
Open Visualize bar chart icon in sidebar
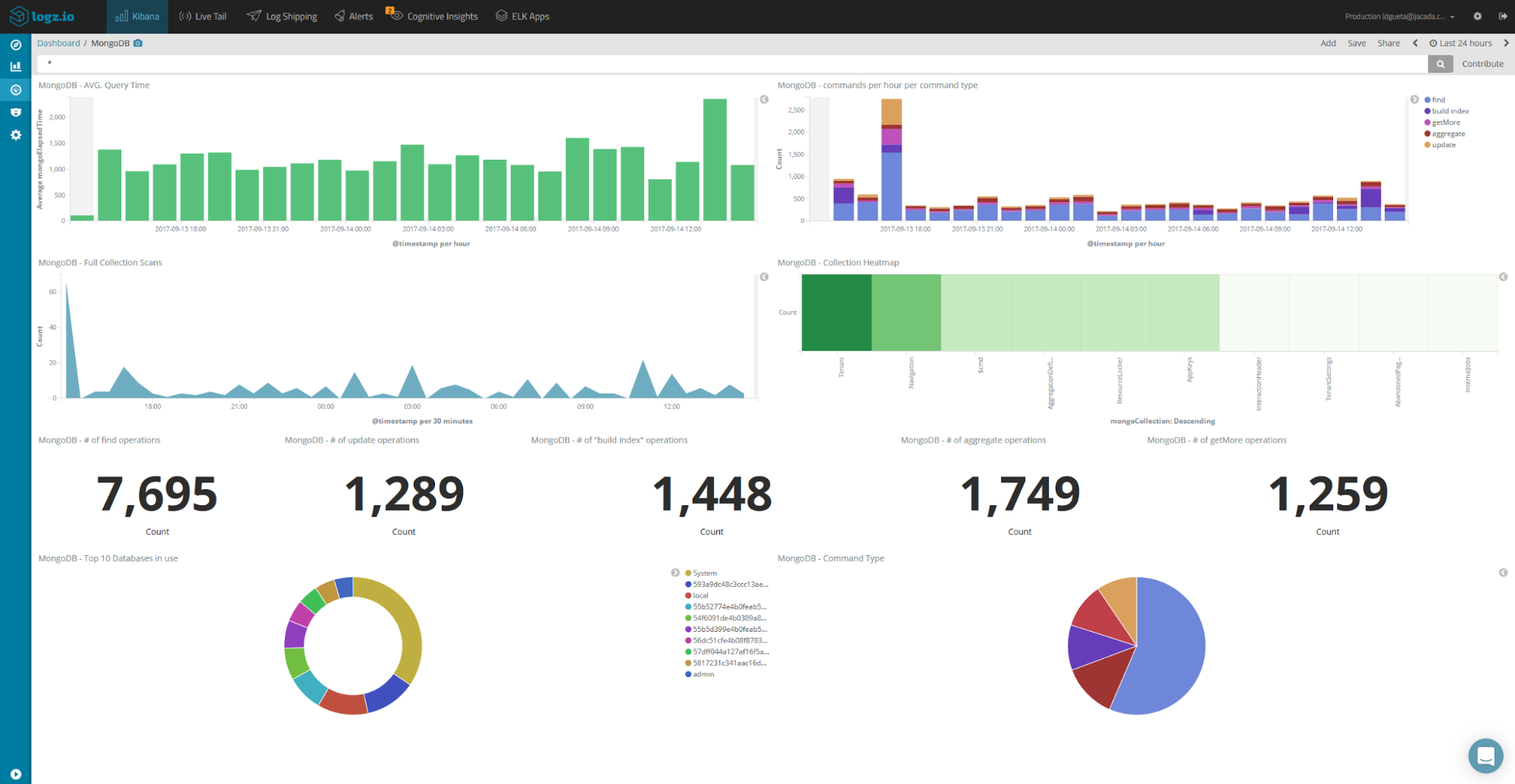click(x=15, y=67)
